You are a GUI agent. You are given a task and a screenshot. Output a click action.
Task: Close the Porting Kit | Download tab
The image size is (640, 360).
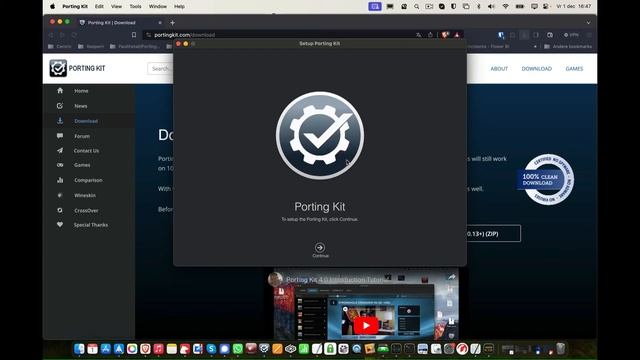[x=160, y=23]
